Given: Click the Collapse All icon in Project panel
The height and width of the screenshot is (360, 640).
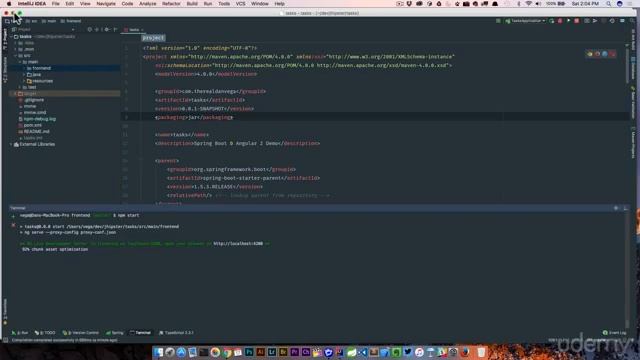Looking at the screenshot, I should [97, 29].
